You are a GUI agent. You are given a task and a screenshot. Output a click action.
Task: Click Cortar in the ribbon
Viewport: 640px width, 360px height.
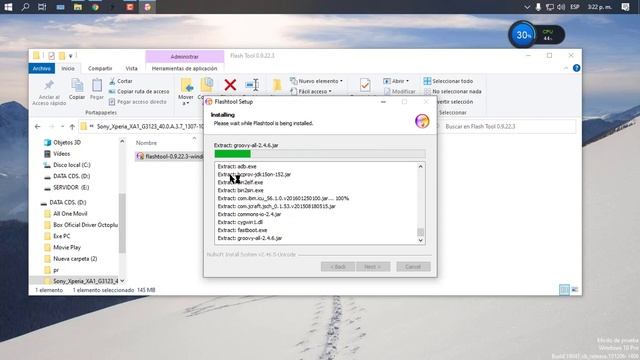[x=121, y=81]
